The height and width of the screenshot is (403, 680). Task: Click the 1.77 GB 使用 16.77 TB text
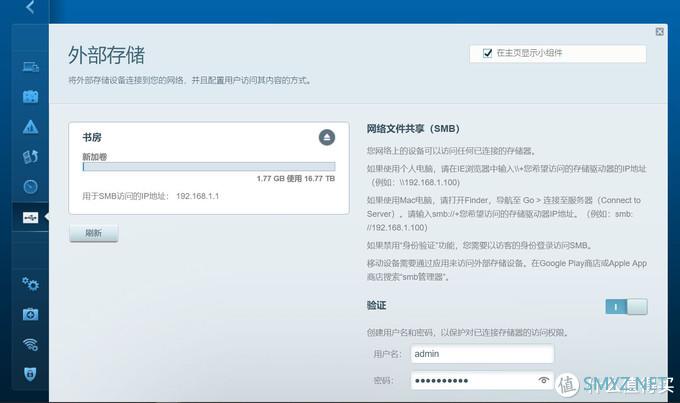(x=296, y=178)
